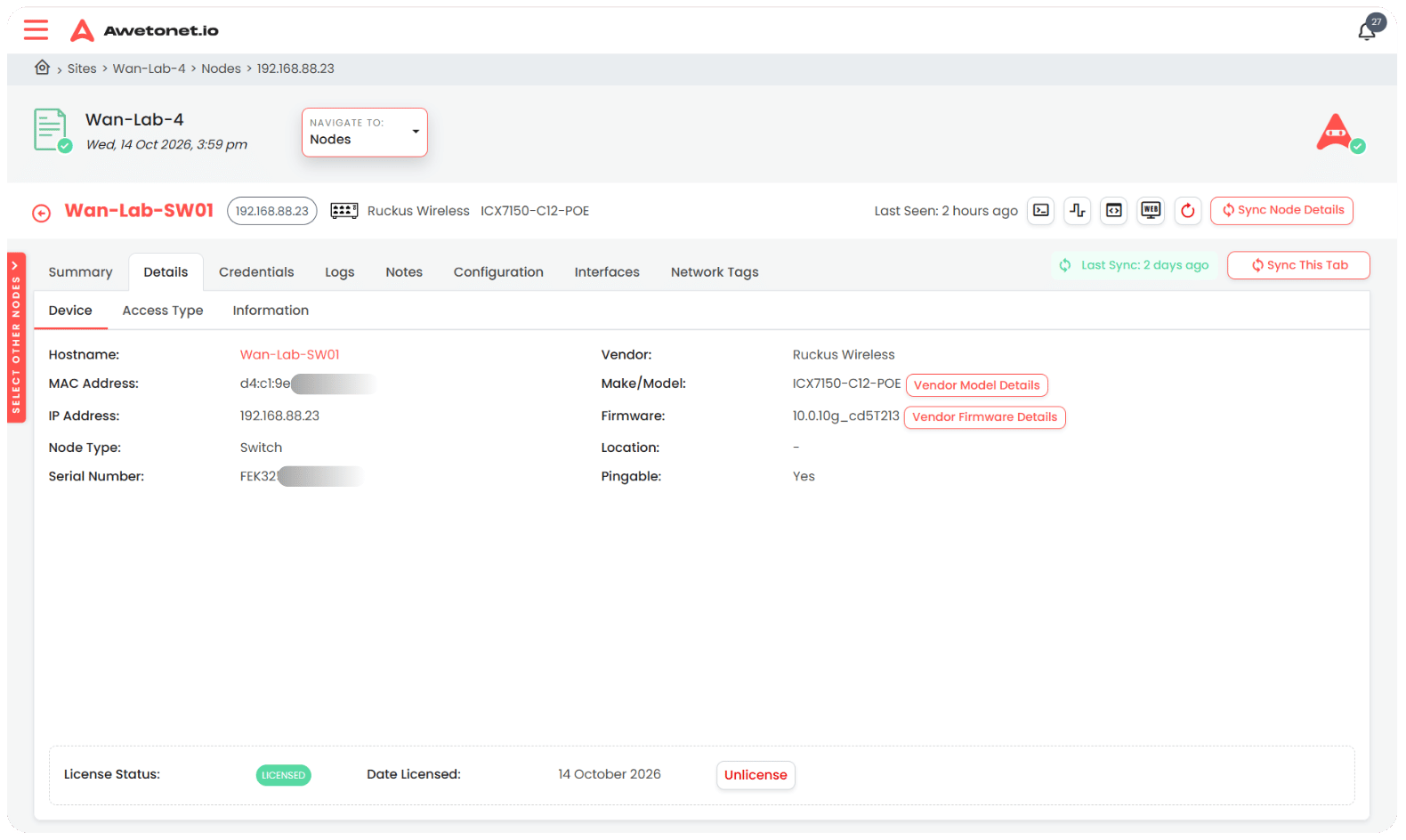Switch to the Notes tab
The height and width of the screenshot is (840, 1406).
tap(404, 272)
